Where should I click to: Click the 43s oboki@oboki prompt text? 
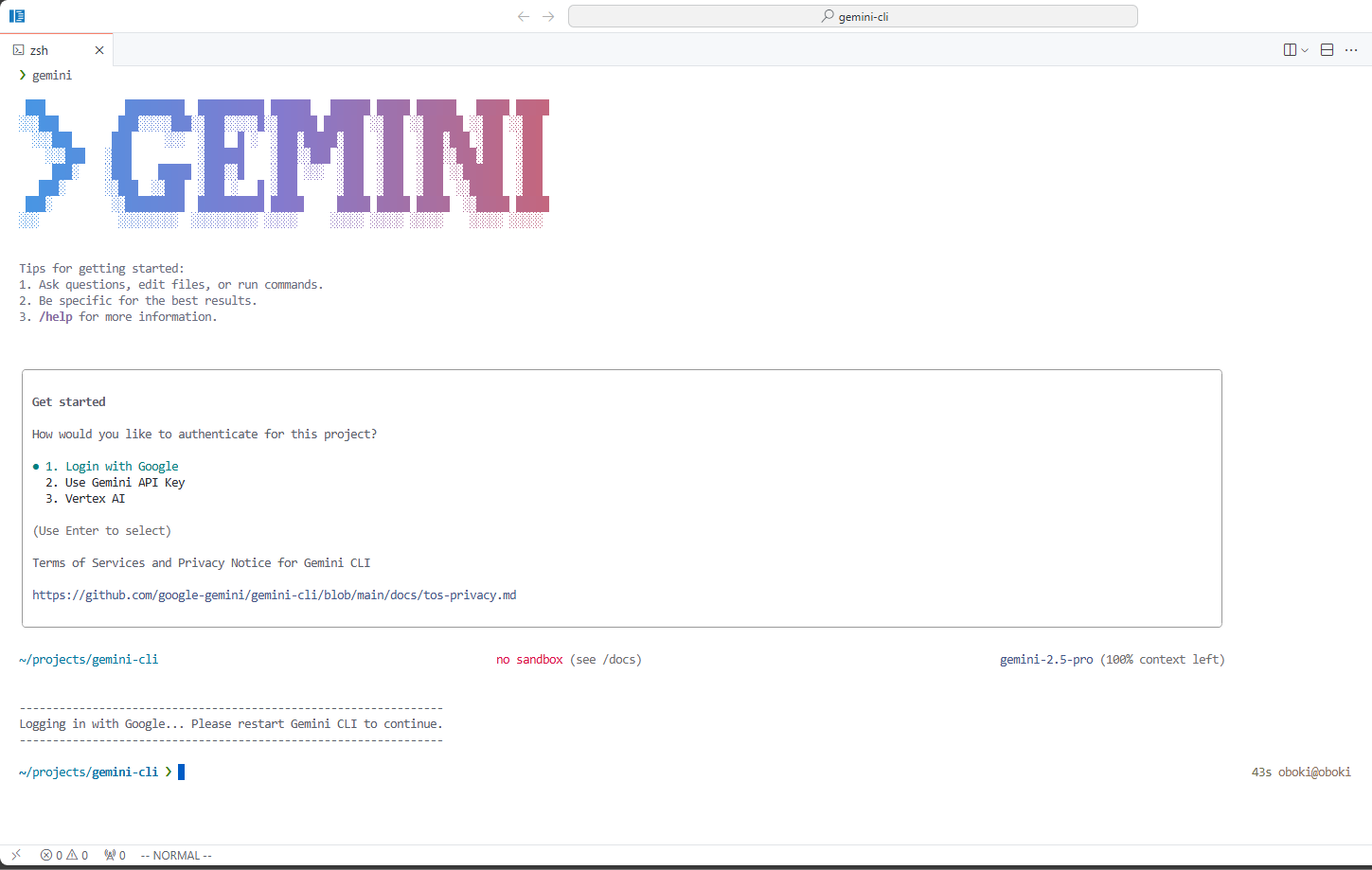[x=1301, y=772]
